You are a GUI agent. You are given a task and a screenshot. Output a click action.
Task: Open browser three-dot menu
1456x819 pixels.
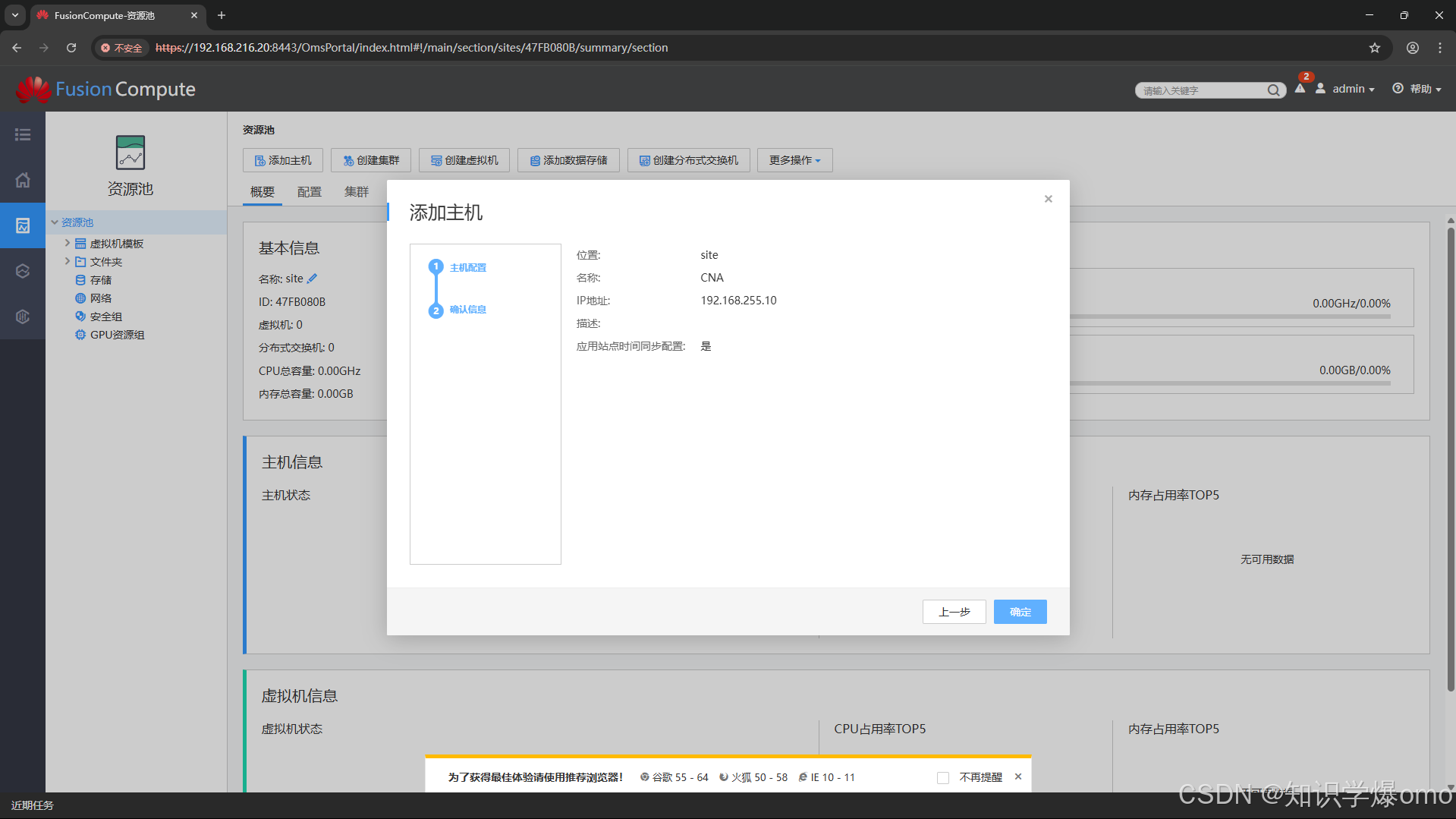coord(1439,48)
